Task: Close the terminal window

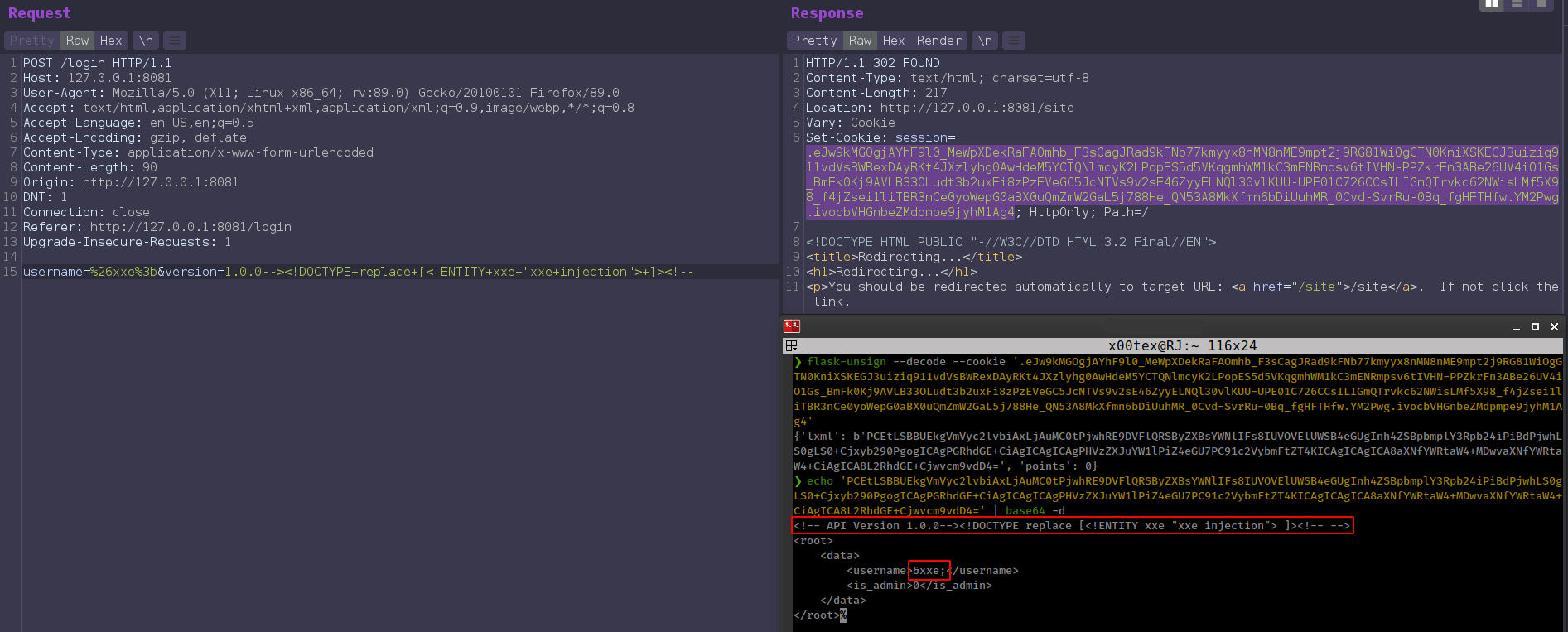Action: point(1554,327)
